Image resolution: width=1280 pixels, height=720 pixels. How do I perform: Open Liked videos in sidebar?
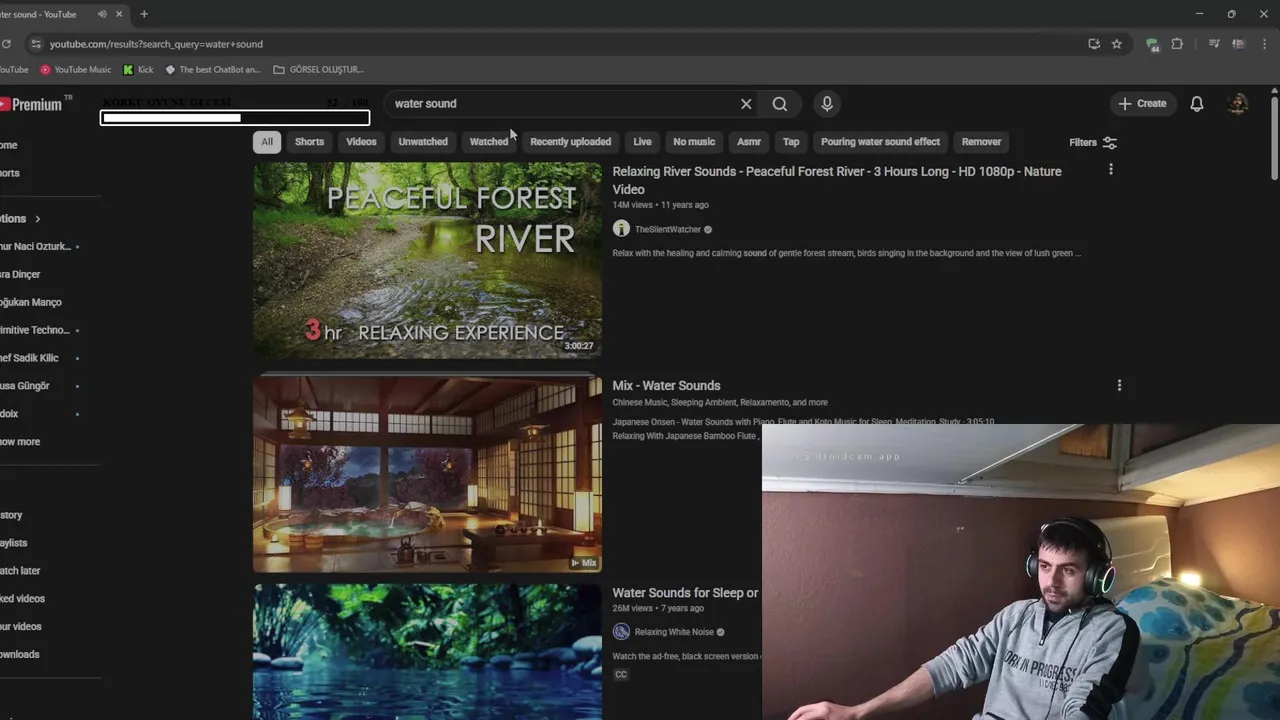tap(22, 599)
